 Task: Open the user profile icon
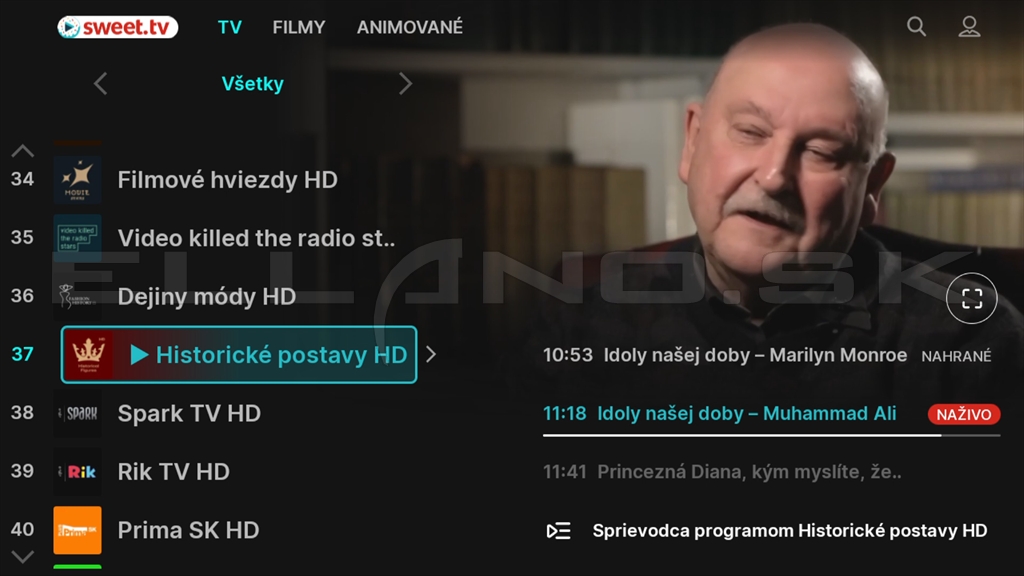pos(969,26)
